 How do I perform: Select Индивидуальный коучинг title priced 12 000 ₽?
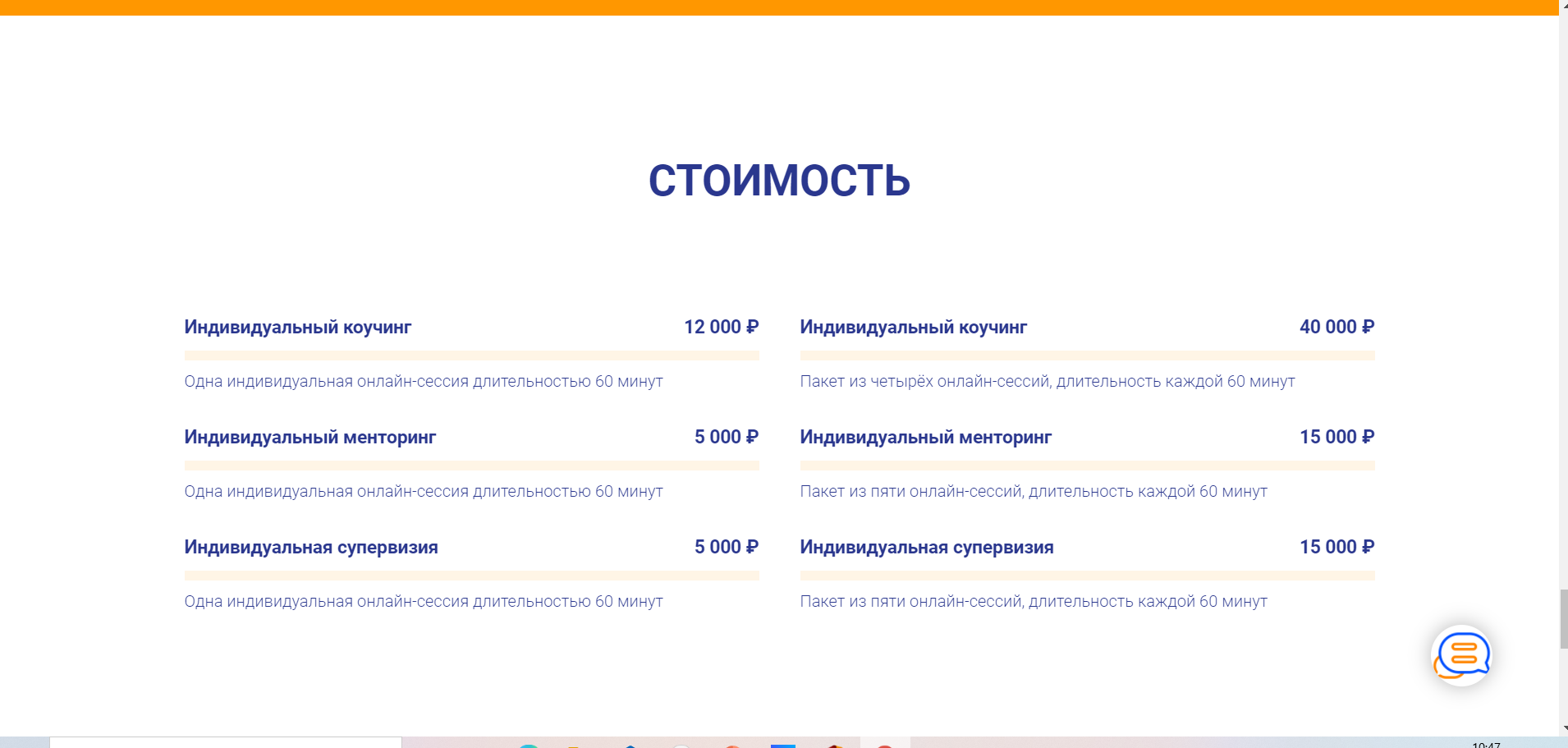pyautogui.click(x=298, y=327)
